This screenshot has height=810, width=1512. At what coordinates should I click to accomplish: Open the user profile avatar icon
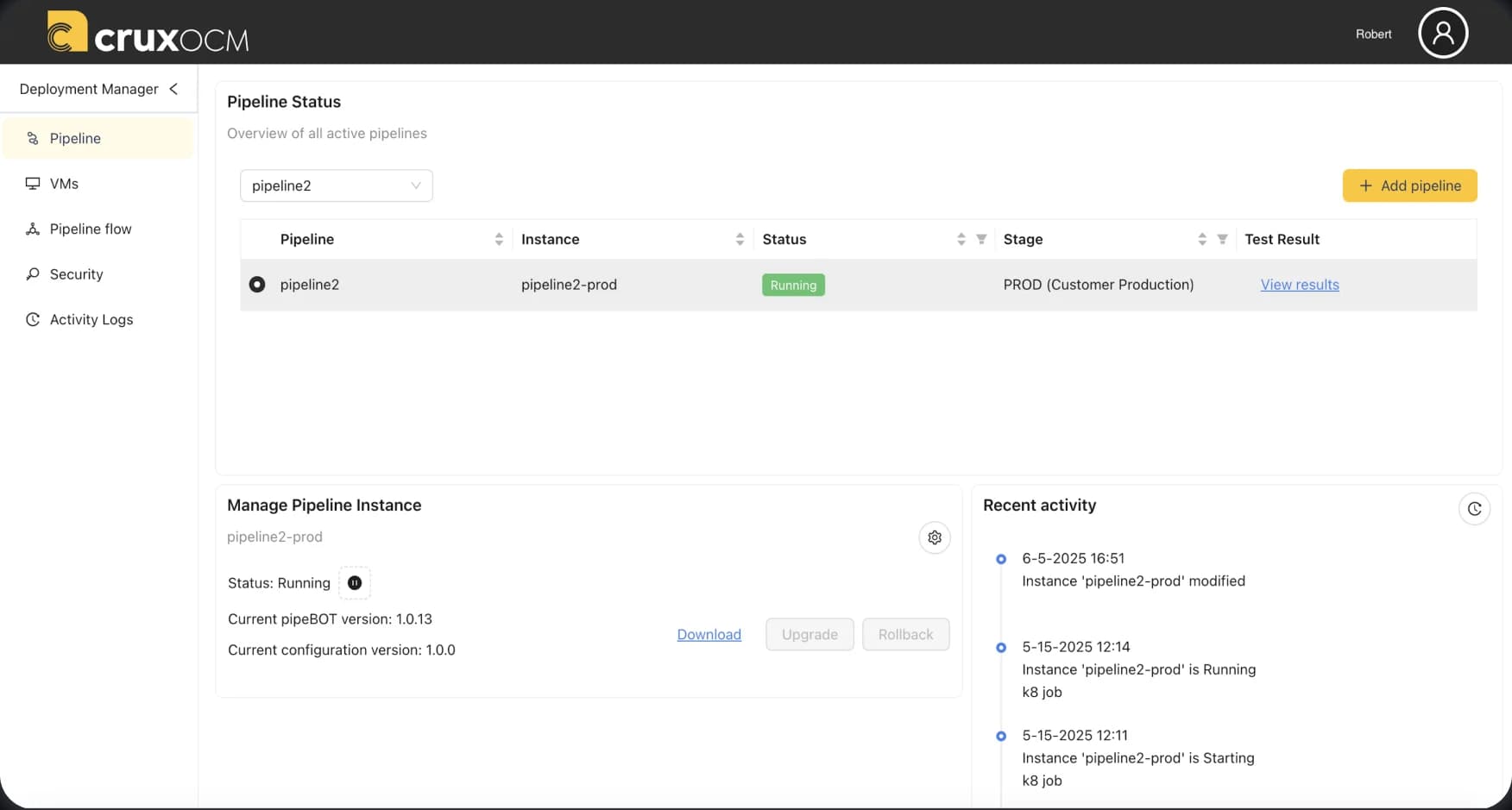1443,33
